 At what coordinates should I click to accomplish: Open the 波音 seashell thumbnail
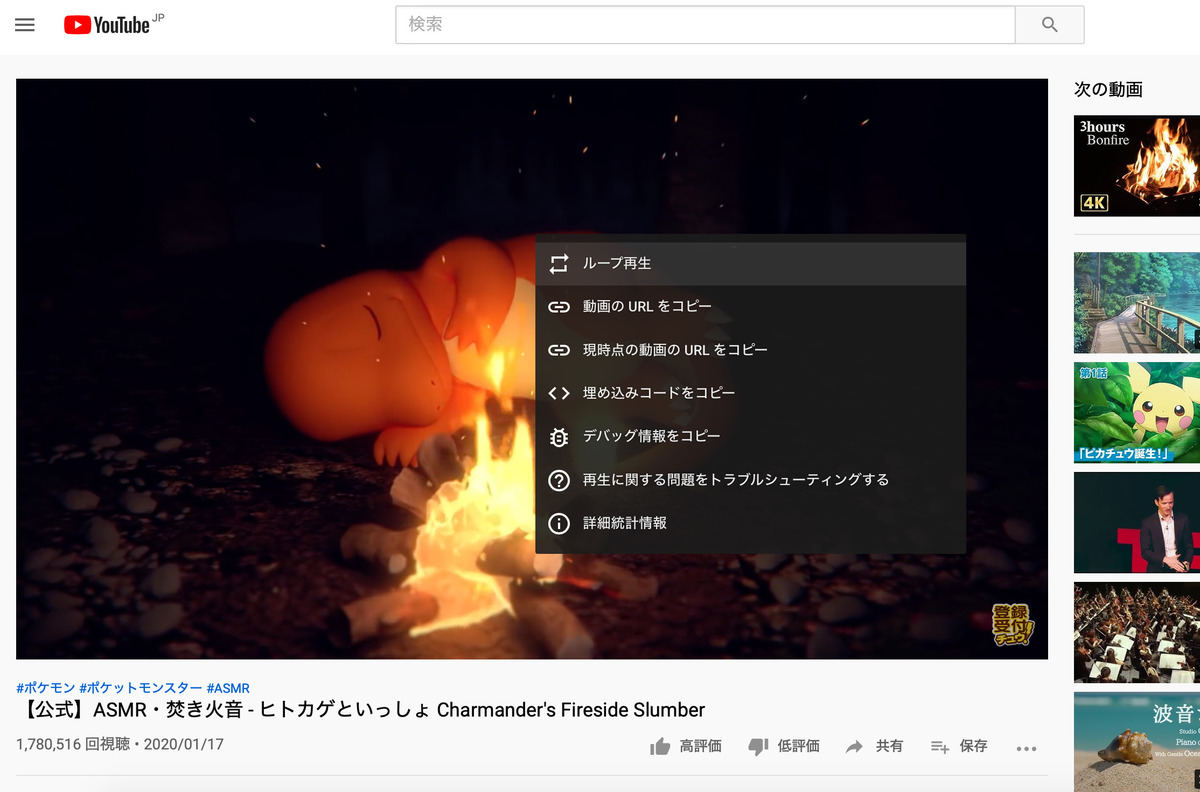(x=1137, y=742)
